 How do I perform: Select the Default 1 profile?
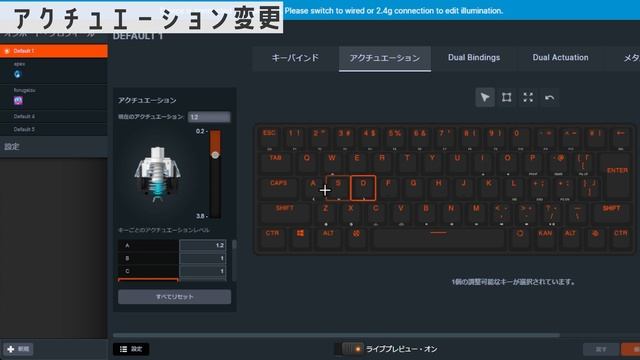pos(54,51)
